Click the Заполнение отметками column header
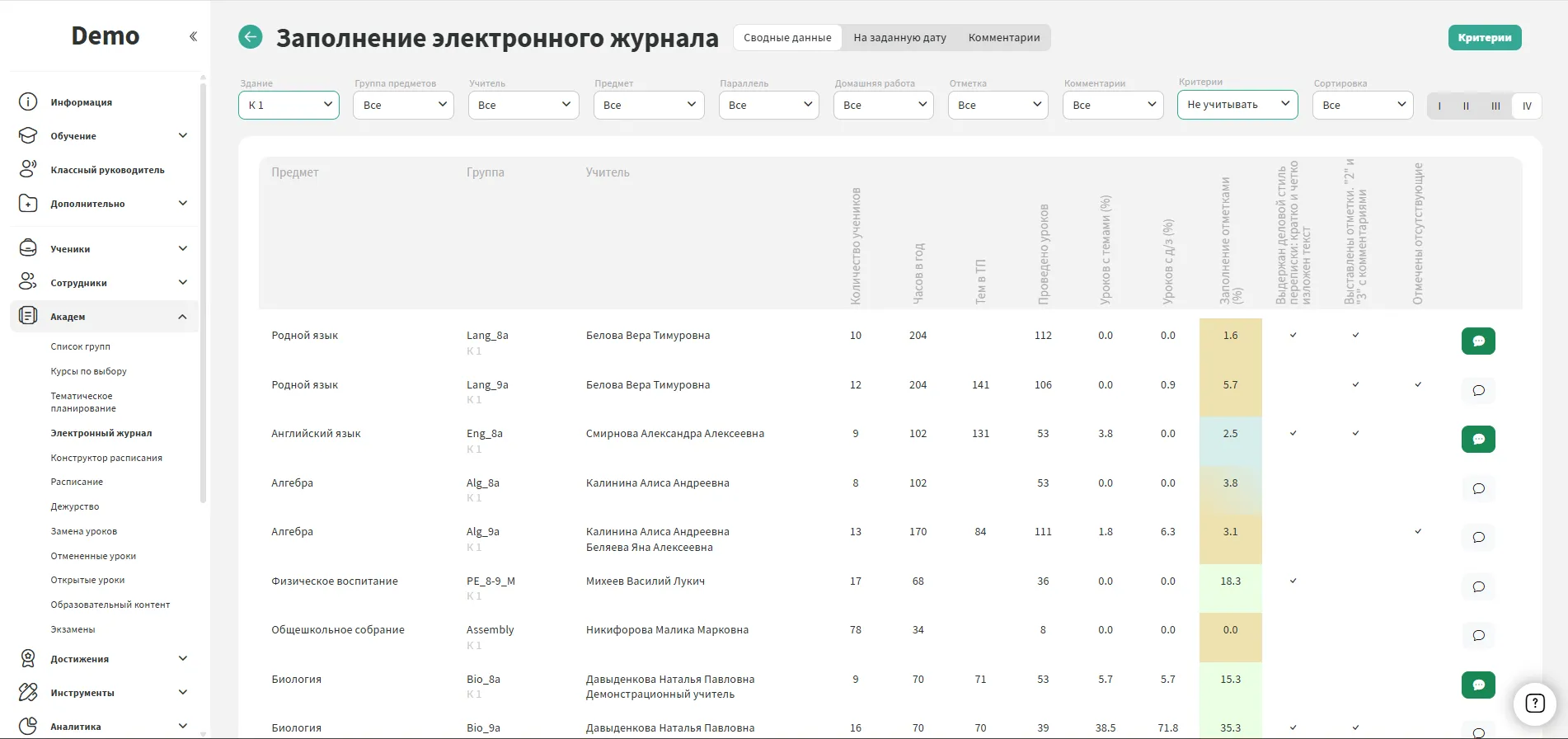The height and width of the screenshot is (739, 1568). [1230, 241]
